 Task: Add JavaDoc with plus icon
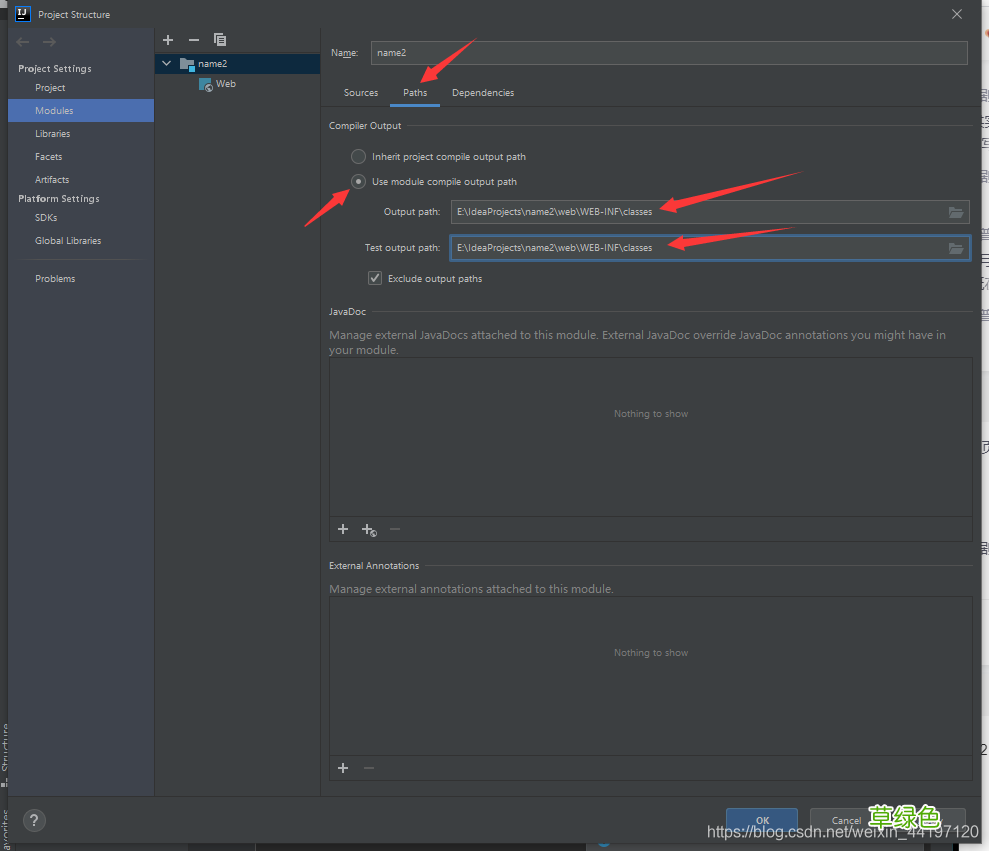tap(343, 529)
